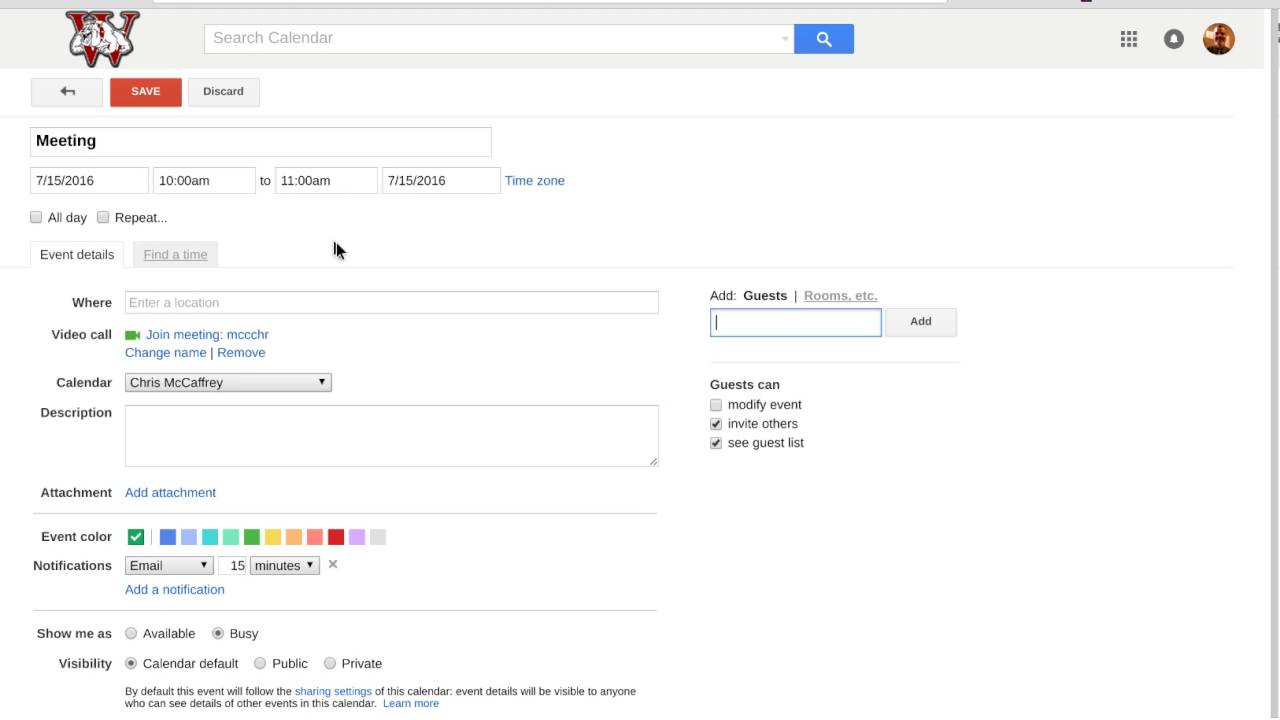This screenshot has height=720, width=1280.
Task: Open the Email notification type dropdown
Action: point(169,565)
